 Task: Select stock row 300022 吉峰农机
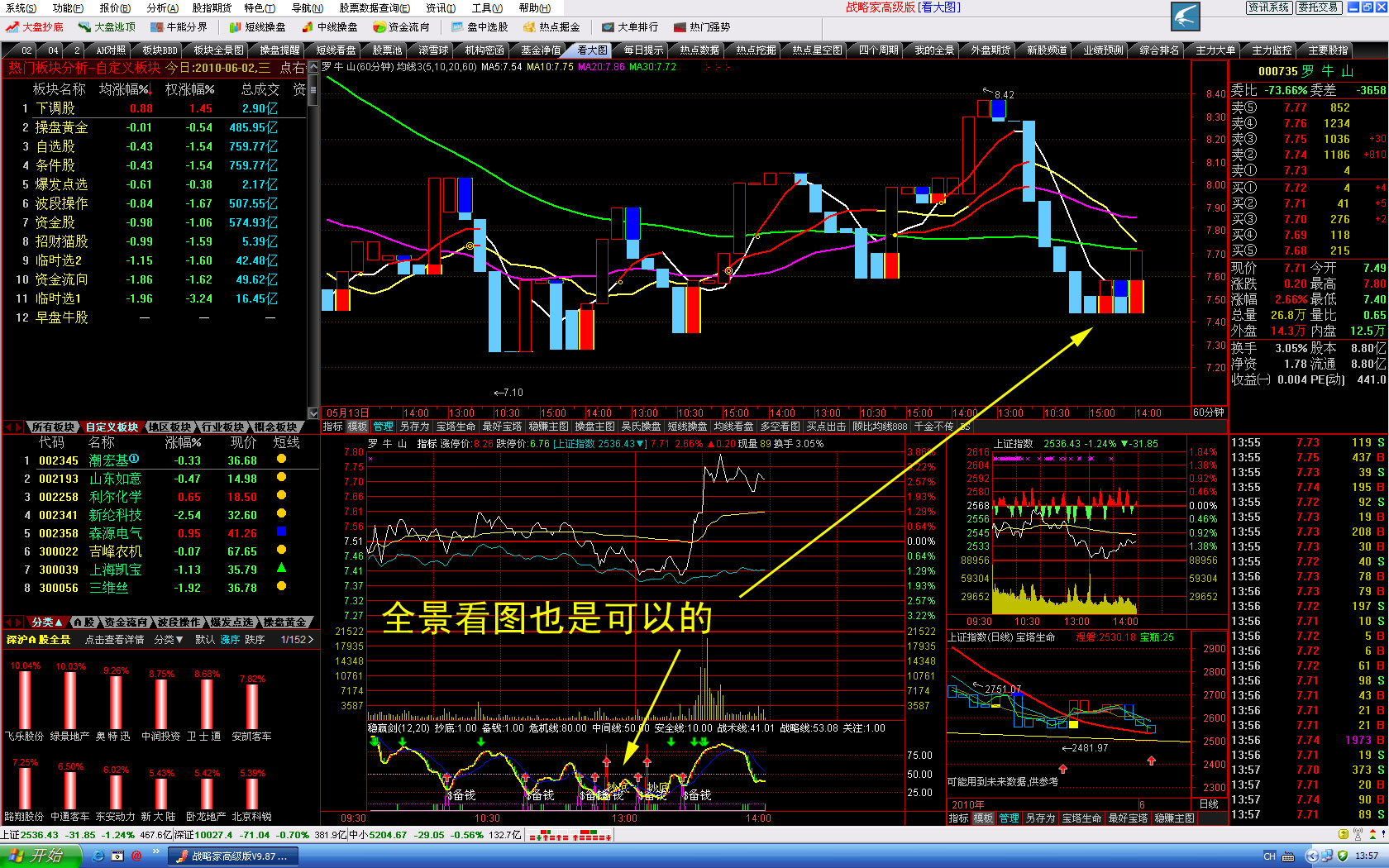tap(155, 551)
